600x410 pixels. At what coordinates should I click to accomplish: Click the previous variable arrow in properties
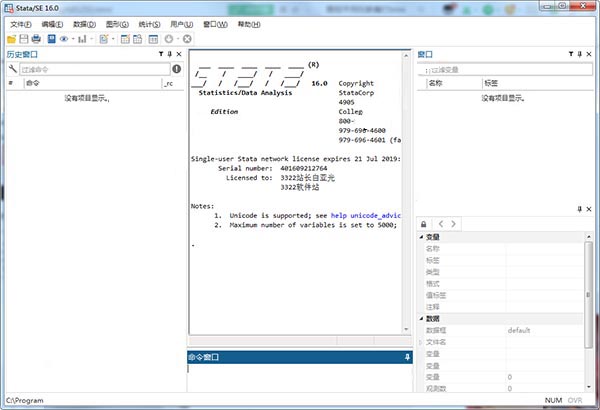click(441, 223)
